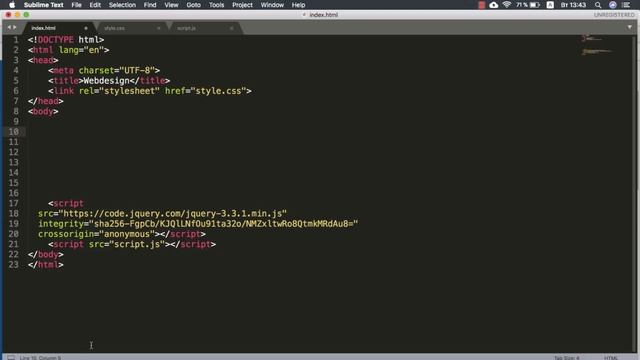Click the opening script tag on line 17
The image size is (640, 360).
[66, 203]
